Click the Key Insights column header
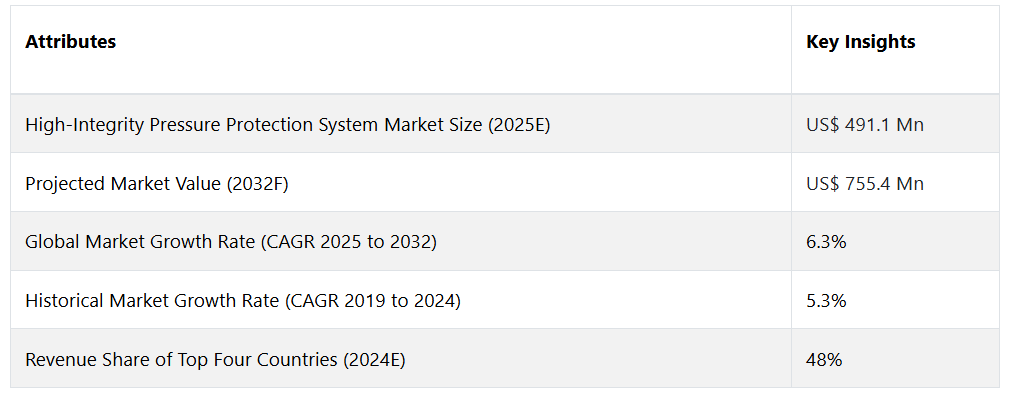 (x=861, y=42)
